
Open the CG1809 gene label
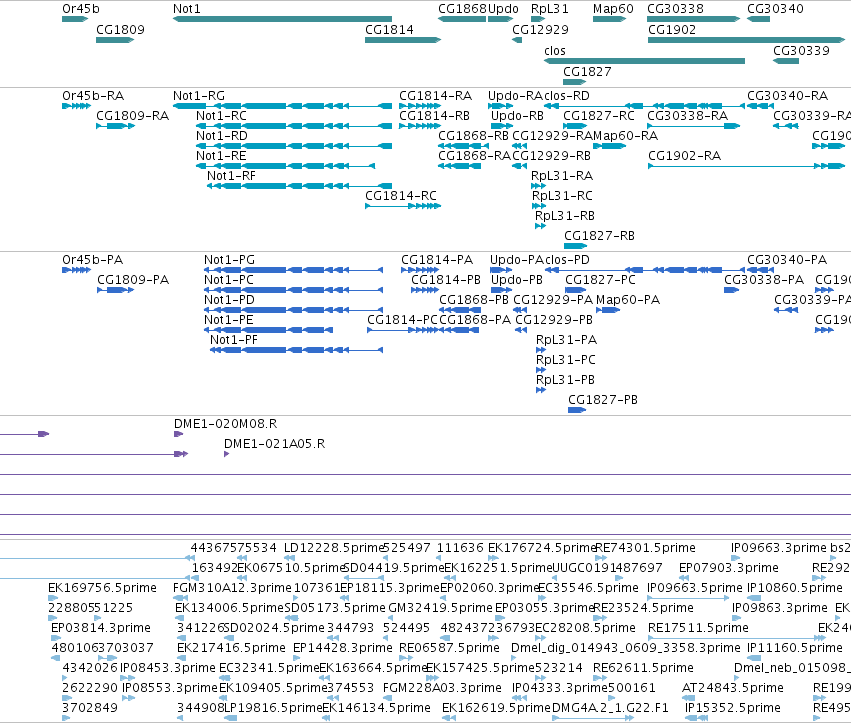point(120,29)
